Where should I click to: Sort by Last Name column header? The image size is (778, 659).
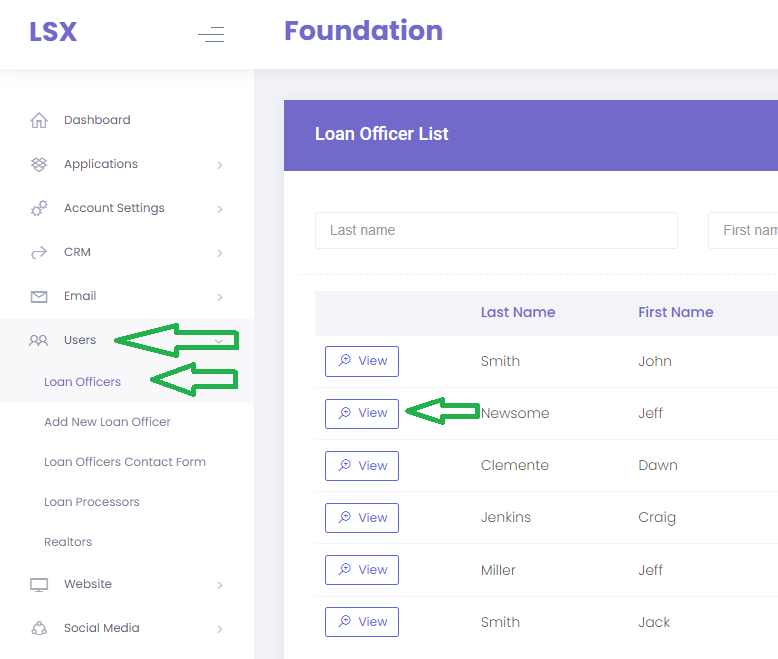click(x=518, y=312)
